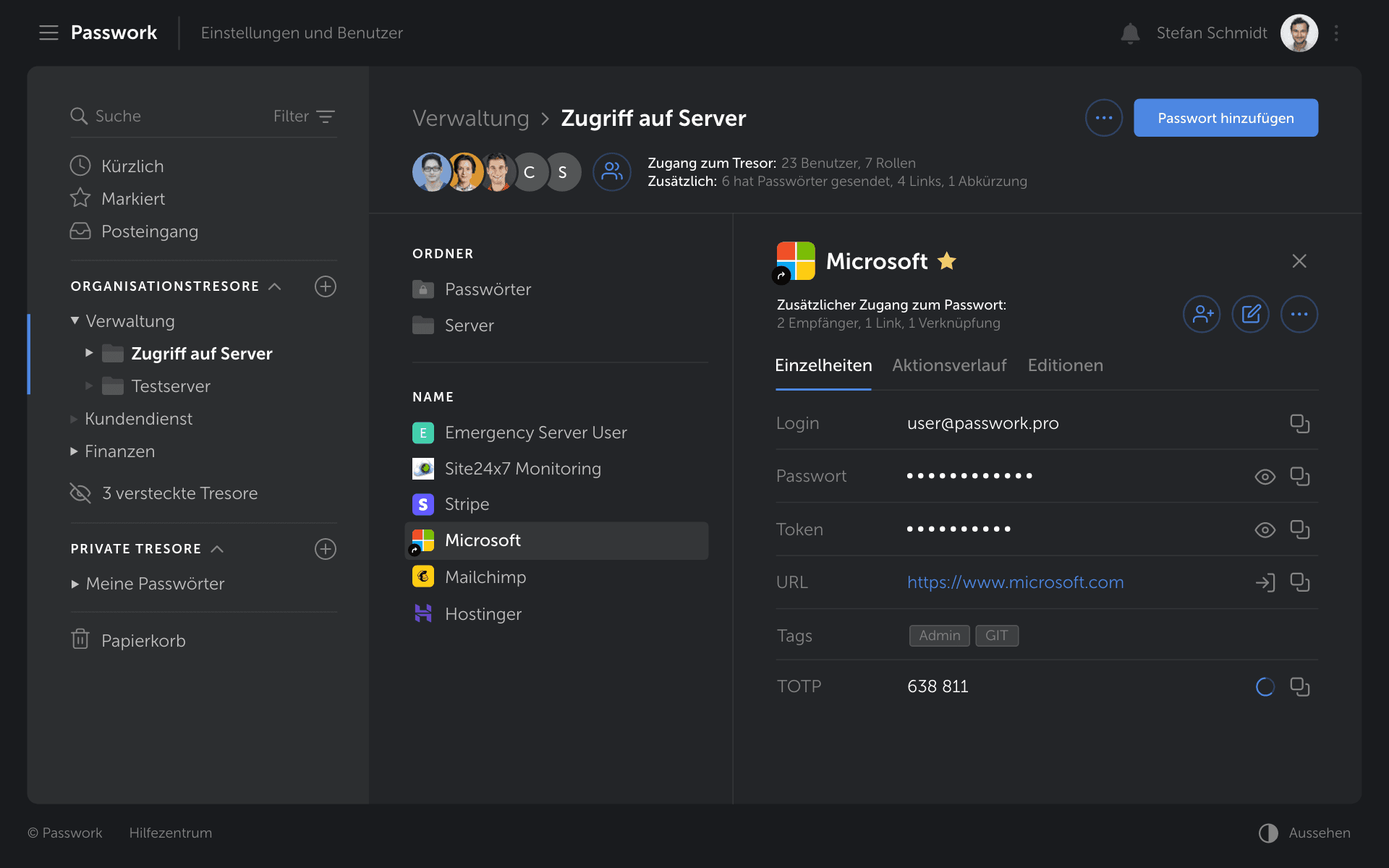Viewport: 1389px width, 868px height.
Task: Open the hamburger main menu
Action: click(48, 33)
